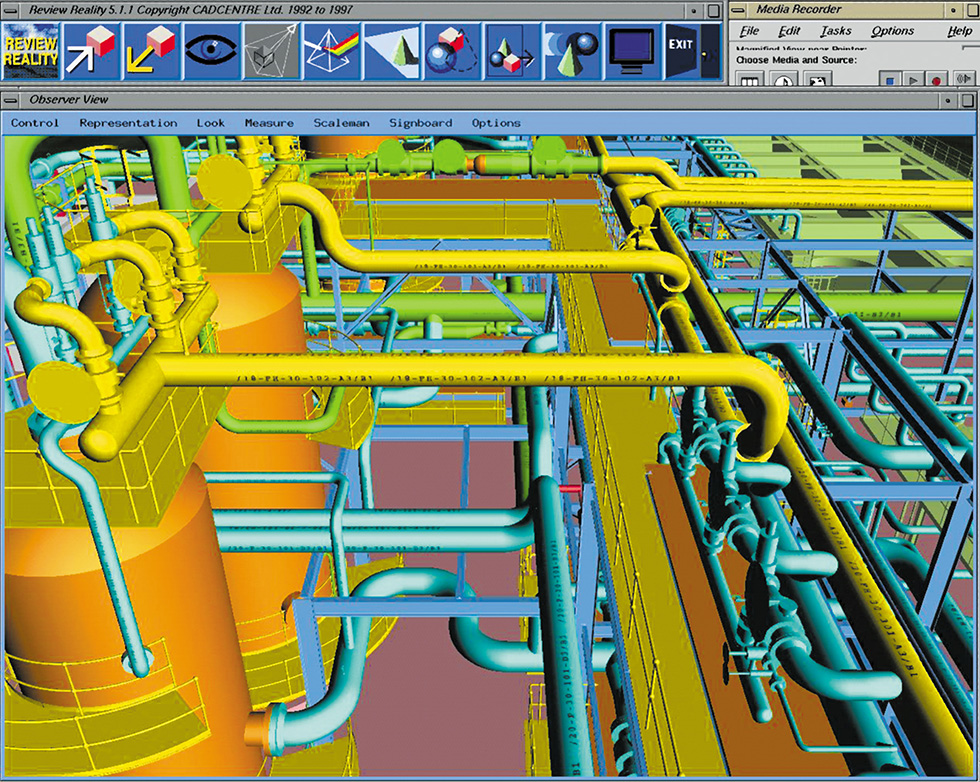Image resolution: width=980 pixels, height=782 pixels.
Task: Open the Tasks menu in Media Recorder
Action: (x=835, y=31)
